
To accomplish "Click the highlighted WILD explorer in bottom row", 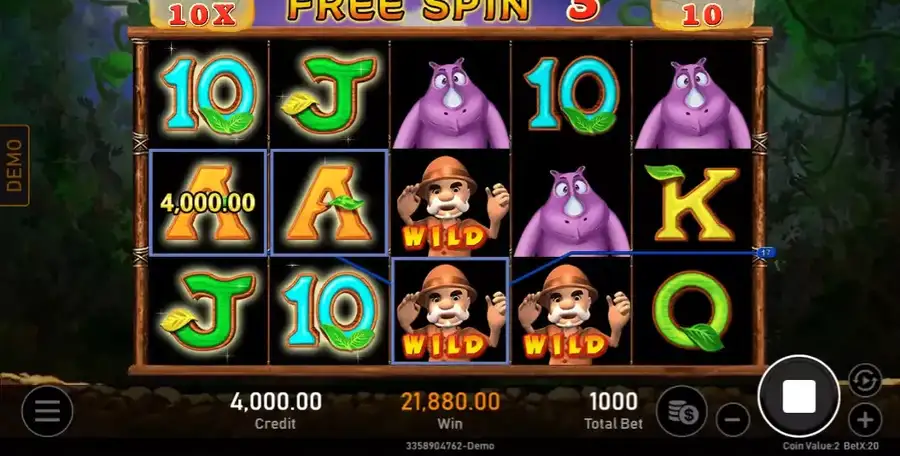I will pos(449,311).
